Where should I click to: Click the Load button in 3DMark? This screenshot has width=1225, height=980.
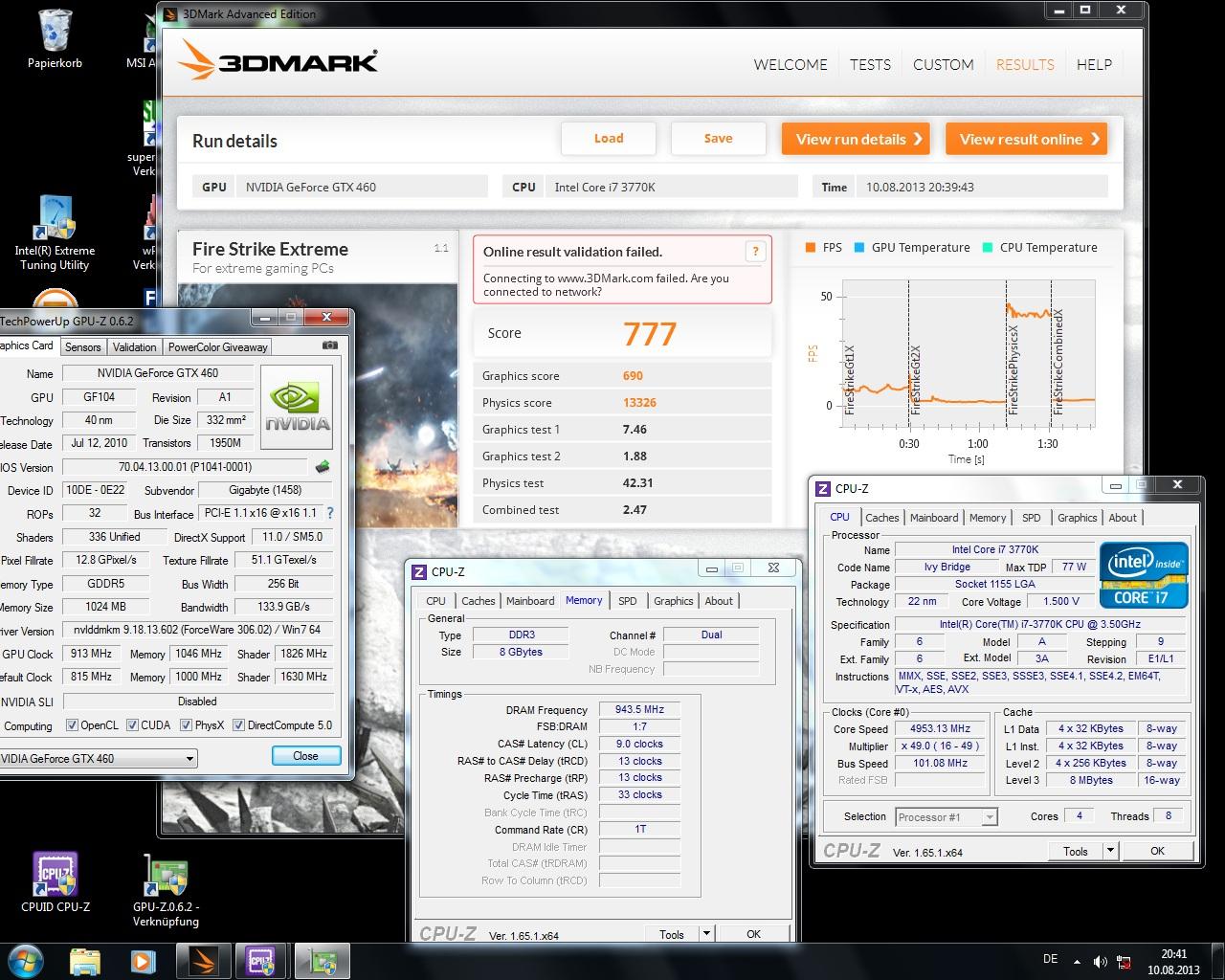point(609,139)
